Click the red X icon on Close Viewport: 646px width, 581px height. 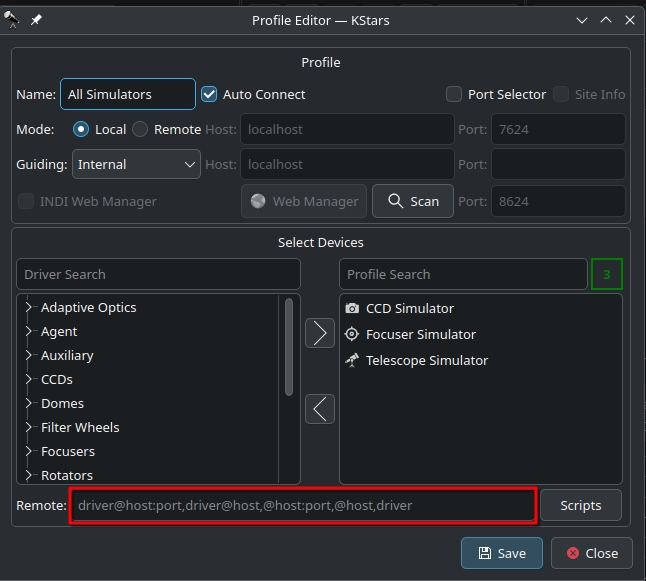573,553
